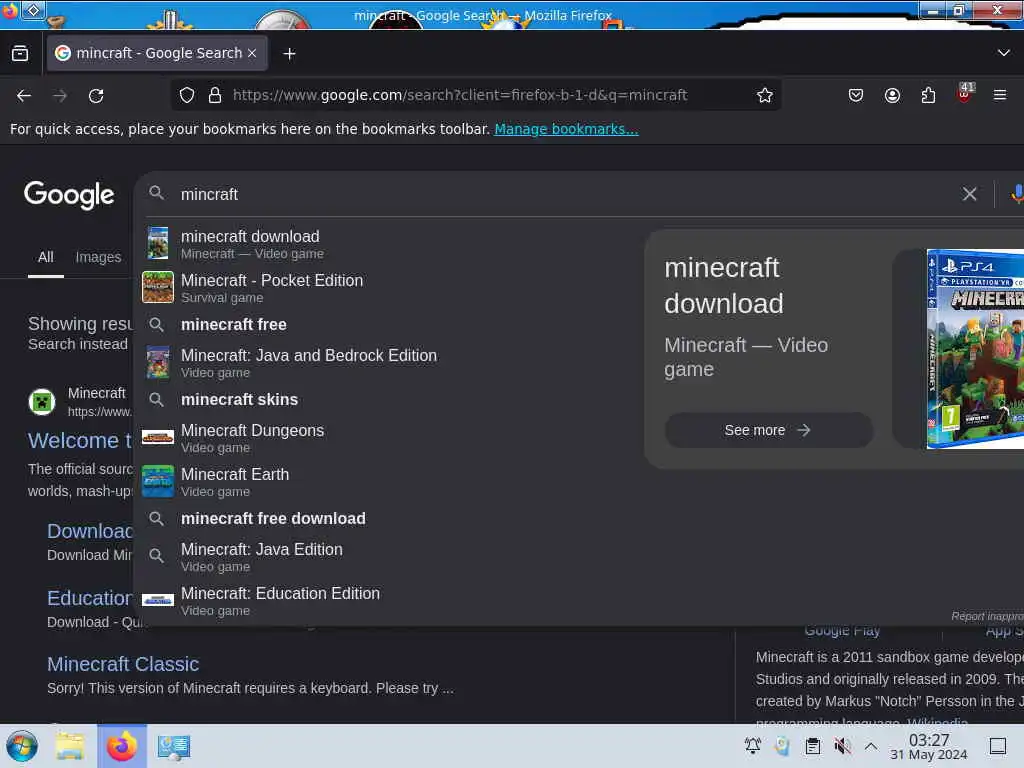Click the search magnifier in search box
Image resolution: width=1024 pixels, height=768 pixels.
point(157,193)
